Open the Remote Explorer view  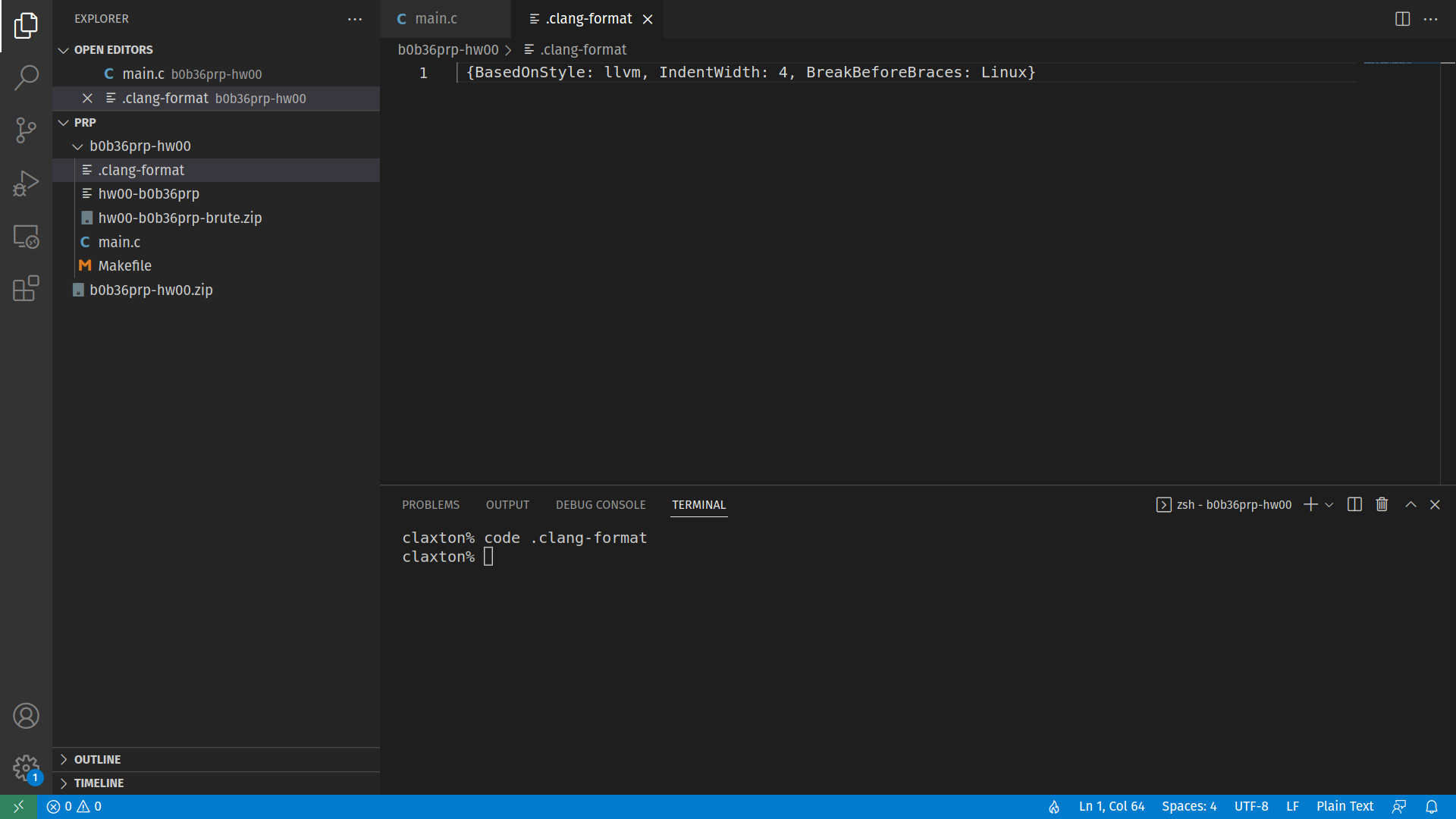coord(26,237)
